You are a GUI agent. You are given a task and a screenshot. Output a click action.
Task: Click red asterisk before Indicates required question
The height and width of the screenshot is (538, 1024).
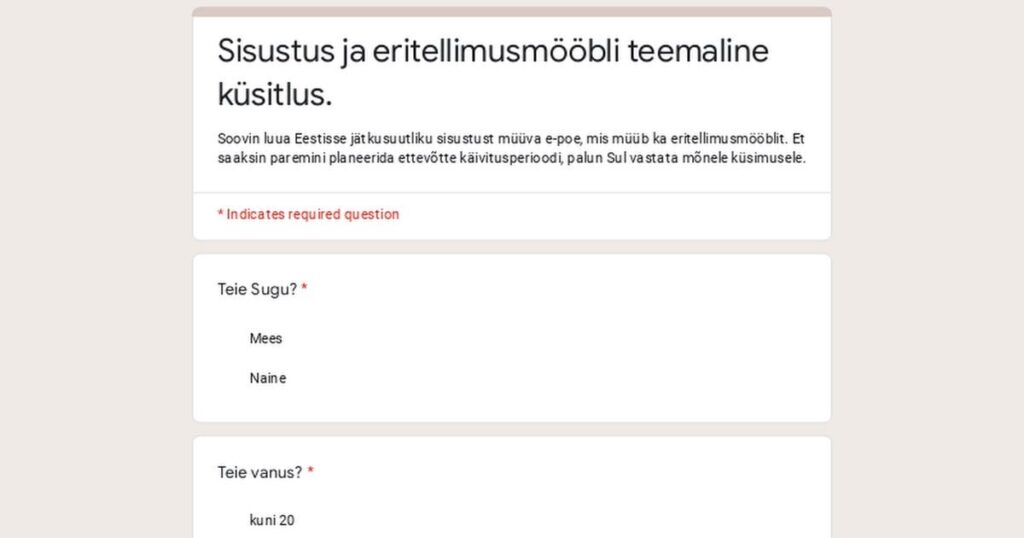[221, 214]
